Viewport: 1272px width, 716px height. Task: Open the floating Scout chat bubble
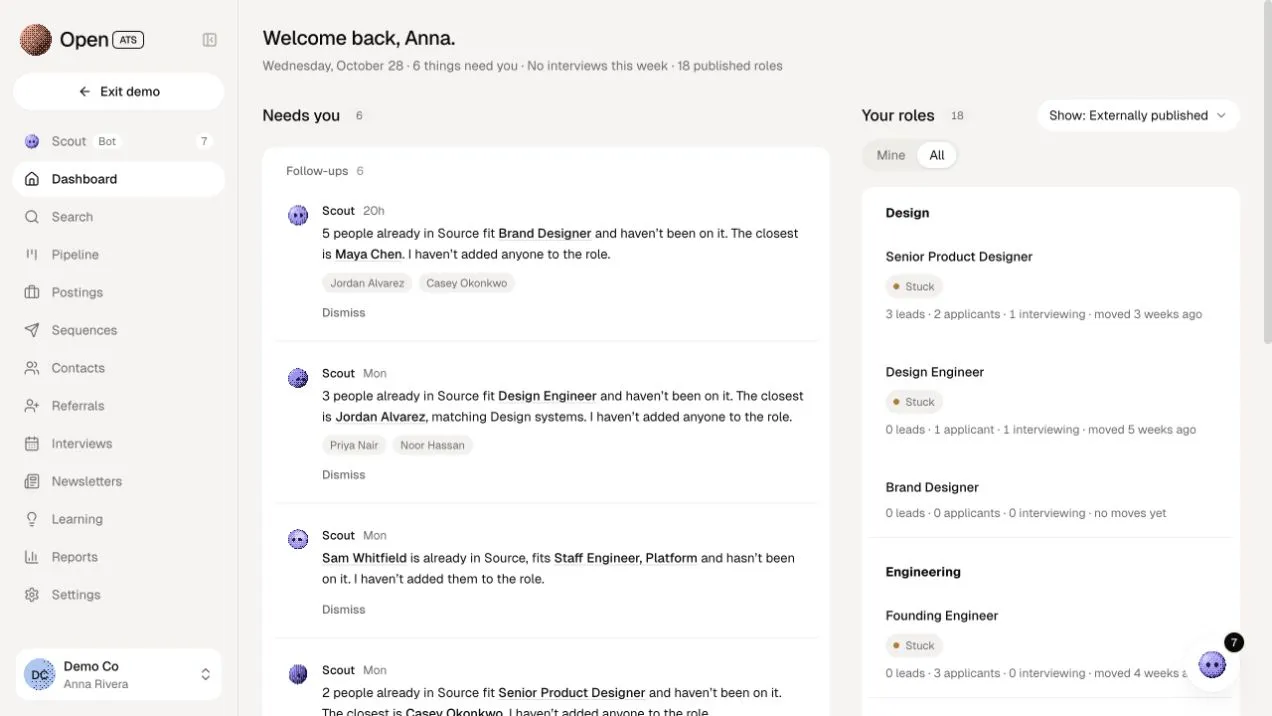pos(1212,664)
